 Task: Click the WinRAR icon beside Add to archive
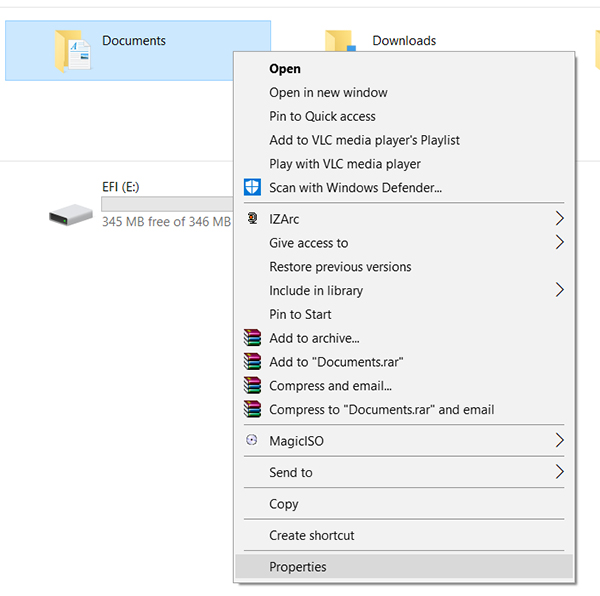point(252,338)
